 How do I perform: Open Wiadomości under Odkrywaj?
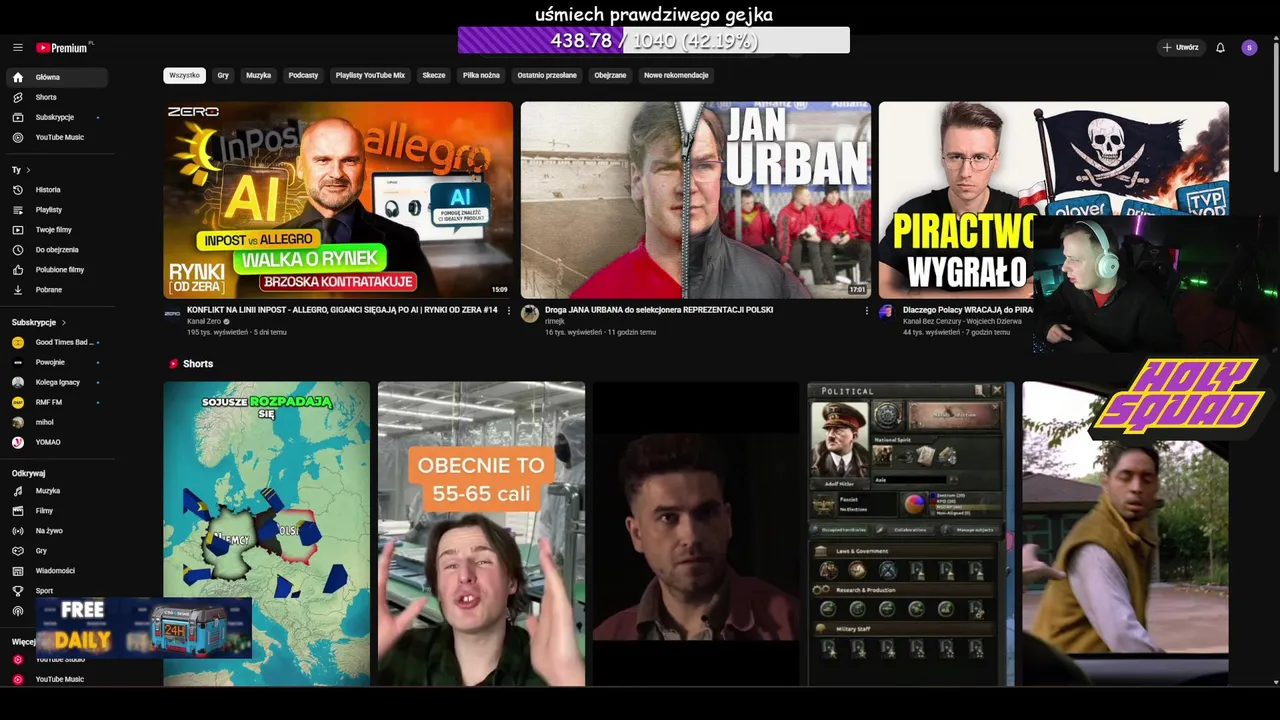point(57,570)
